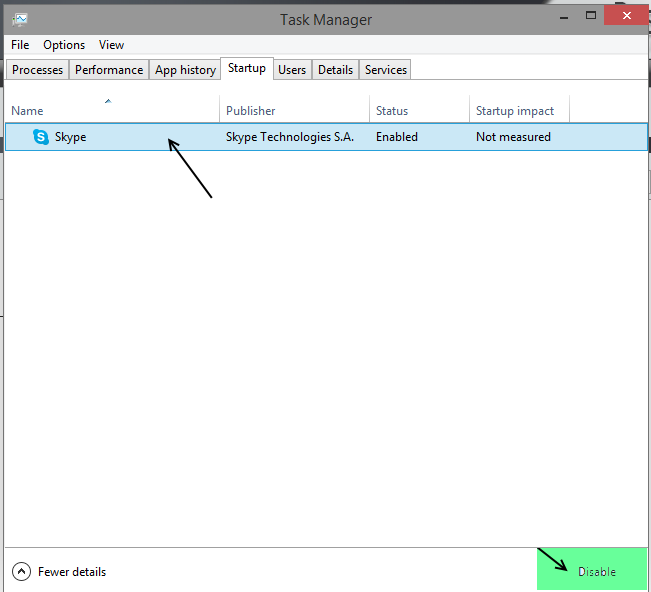The image size is (651, 592).
Task: Open the Options menu
Action: (64, 45)
